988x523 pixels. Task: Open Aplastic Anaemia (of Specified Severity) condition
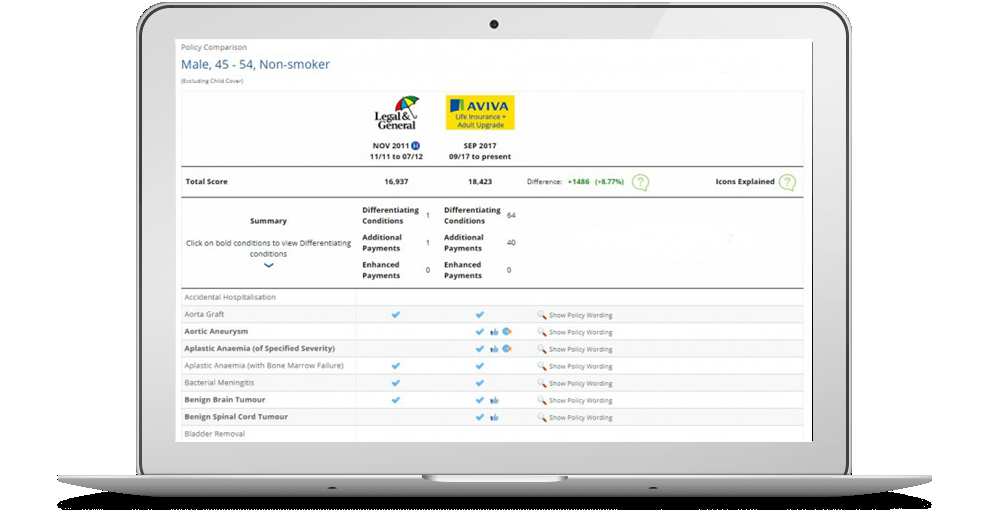click(x=259, y=348)
